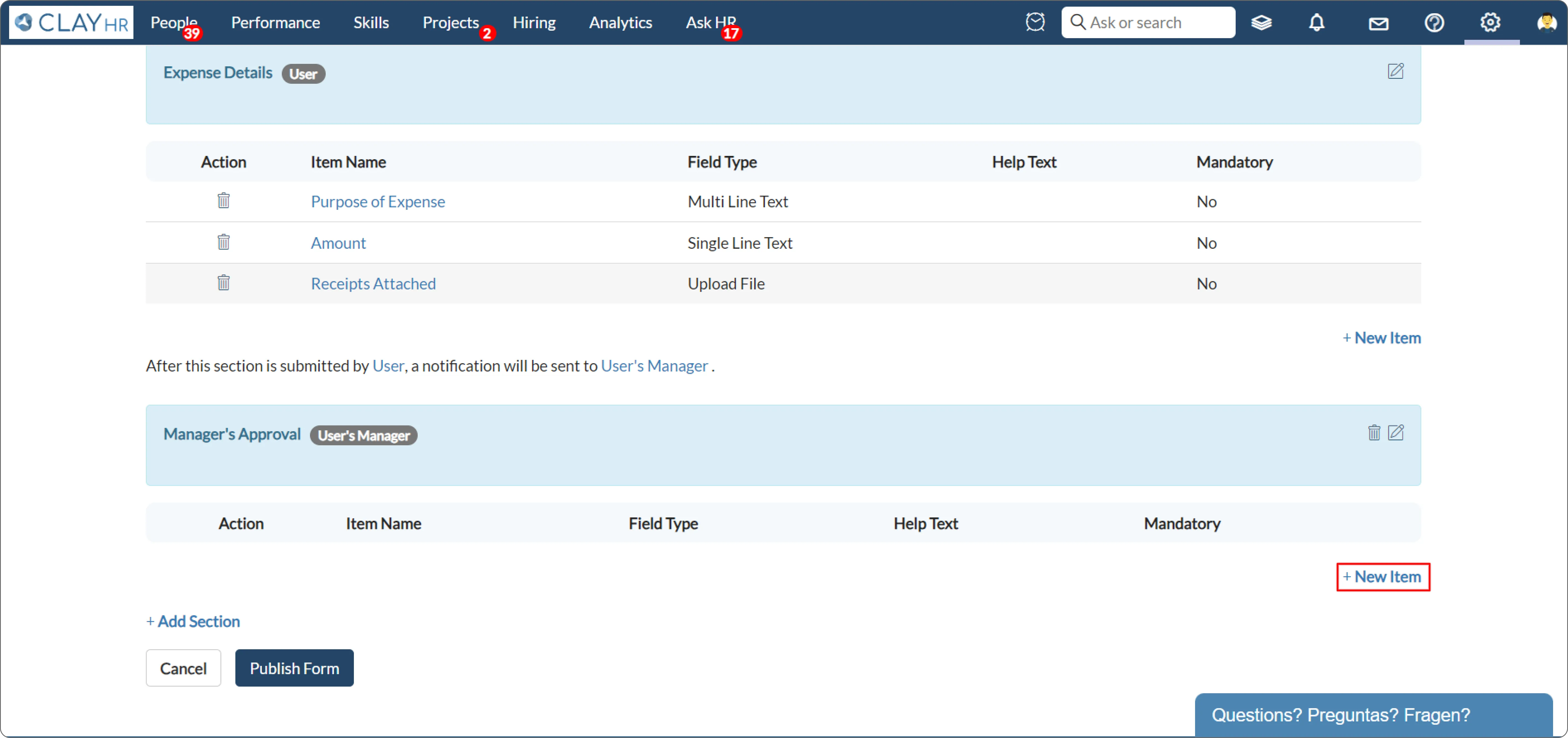Screen dimensions: 1568x738
Task: Open the alarm clock icon
Action: 1035,23
